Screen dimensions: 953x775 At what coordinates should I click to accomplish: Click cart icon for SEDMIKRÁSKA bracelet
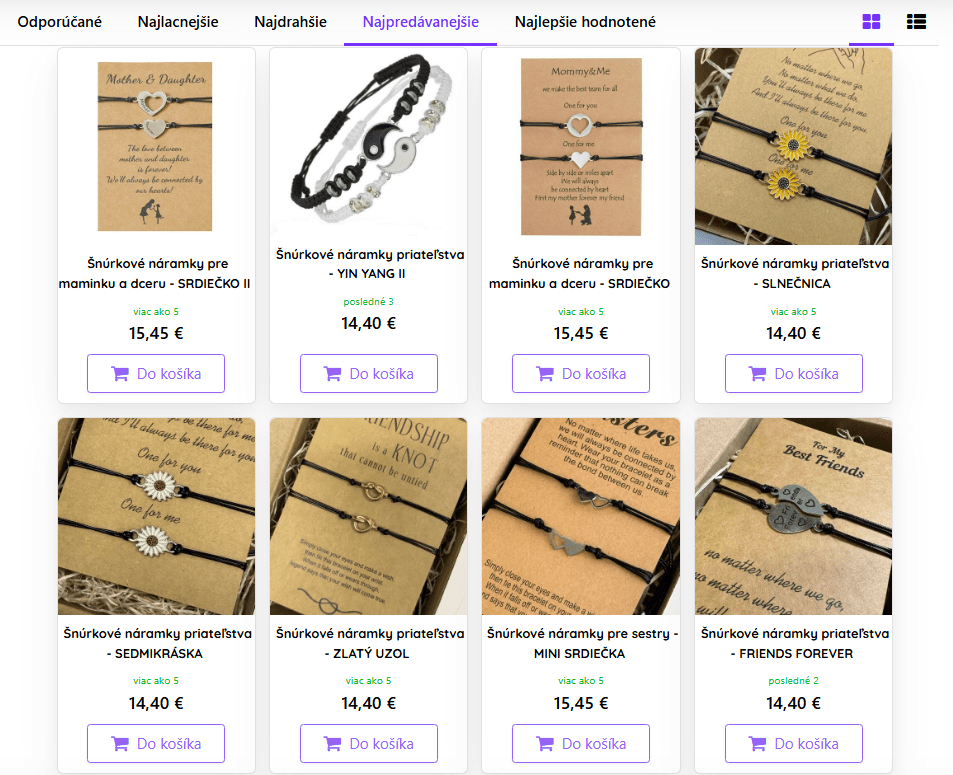120,743
